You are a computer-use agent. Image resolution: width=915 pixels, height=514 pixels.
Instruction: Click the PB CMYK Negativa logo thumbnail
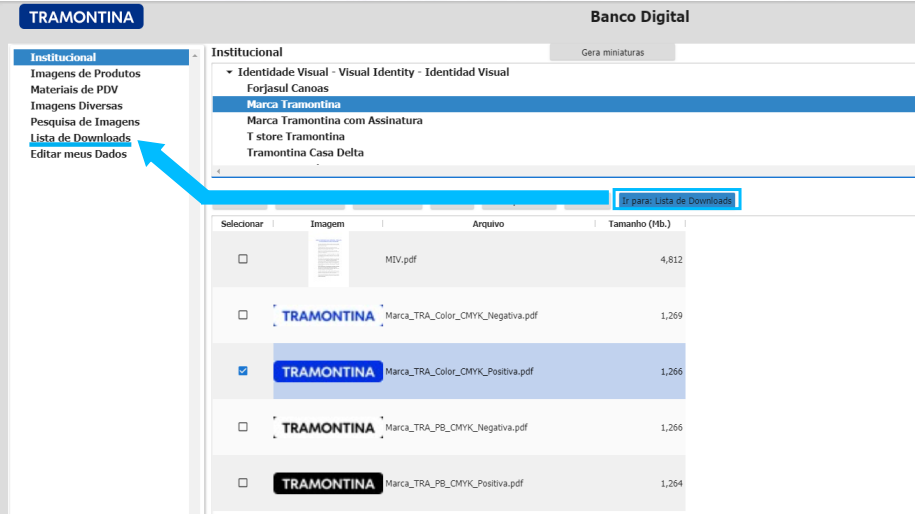tap(328, 428)
